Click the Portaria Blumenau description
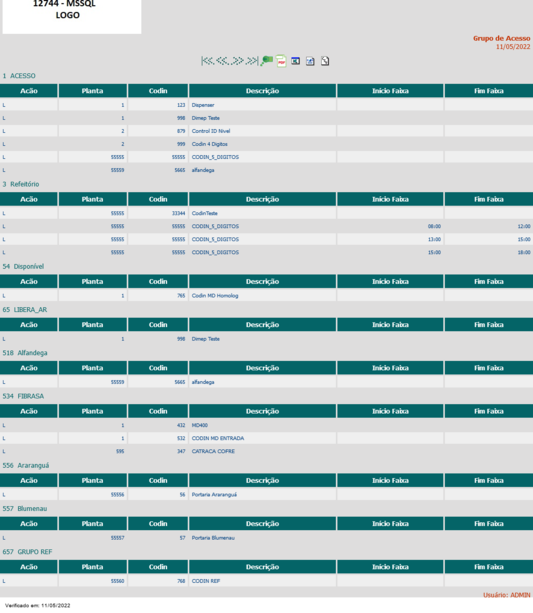Viewport: 533px width, 613px height. point(213,538)
